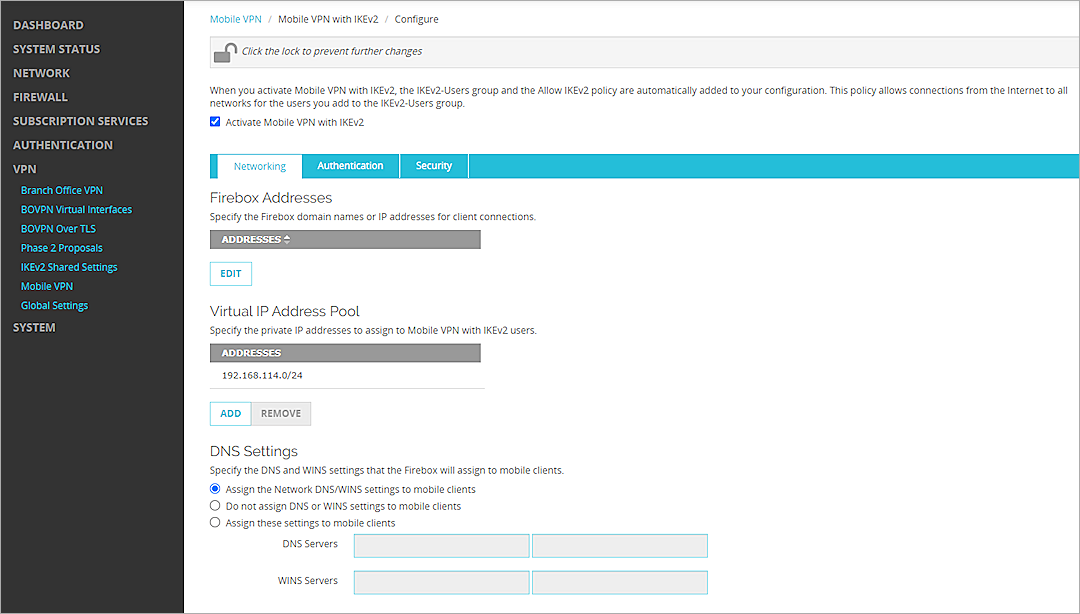Click Remove under Virtual IP Address Pool

(x=281, y=413)
